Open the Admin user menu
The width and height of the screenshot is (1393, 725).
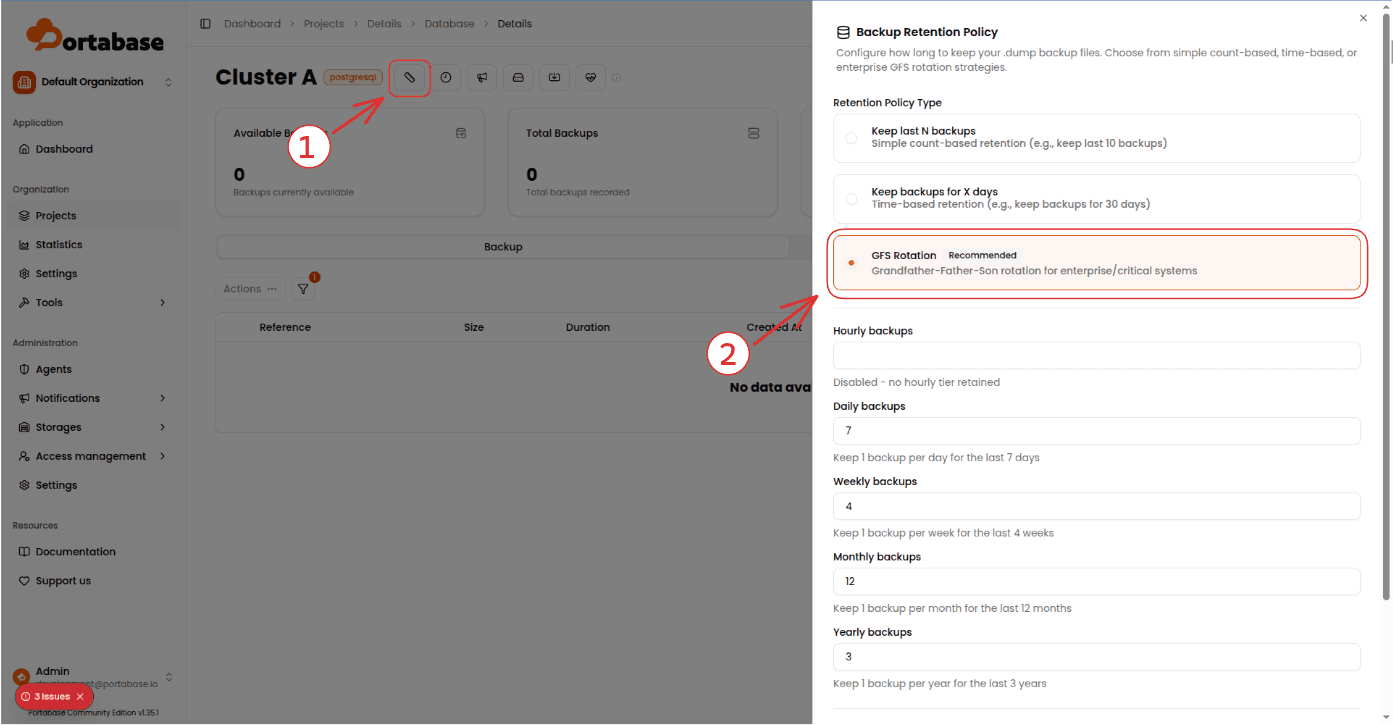coord(93,677)
